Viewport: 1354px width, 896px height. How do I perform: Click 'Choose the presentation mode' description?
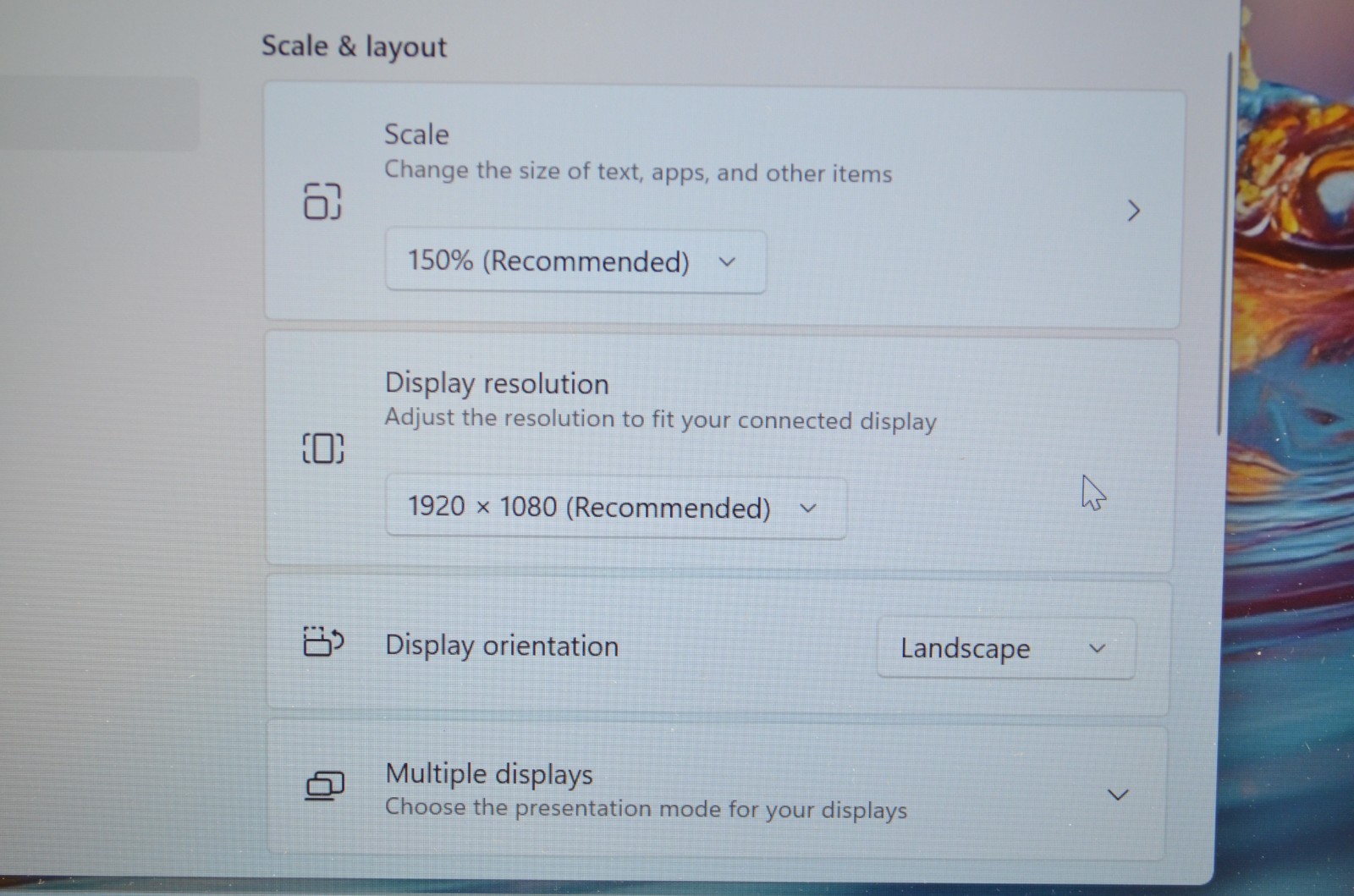pyautogui.click(x=646, y=809)
